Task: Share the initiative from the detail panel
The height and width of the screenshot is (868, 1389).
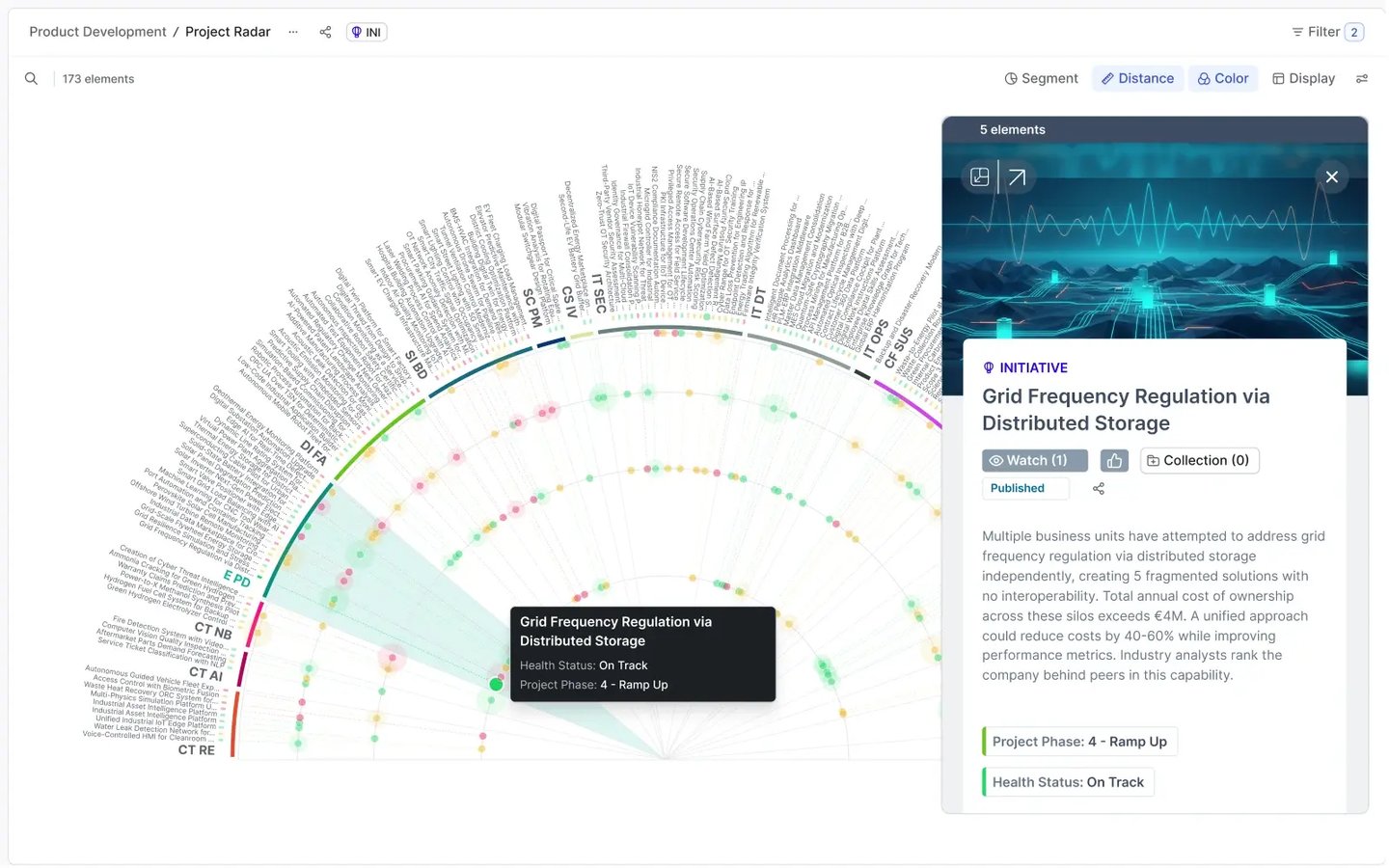Action: pos(1099,489)
